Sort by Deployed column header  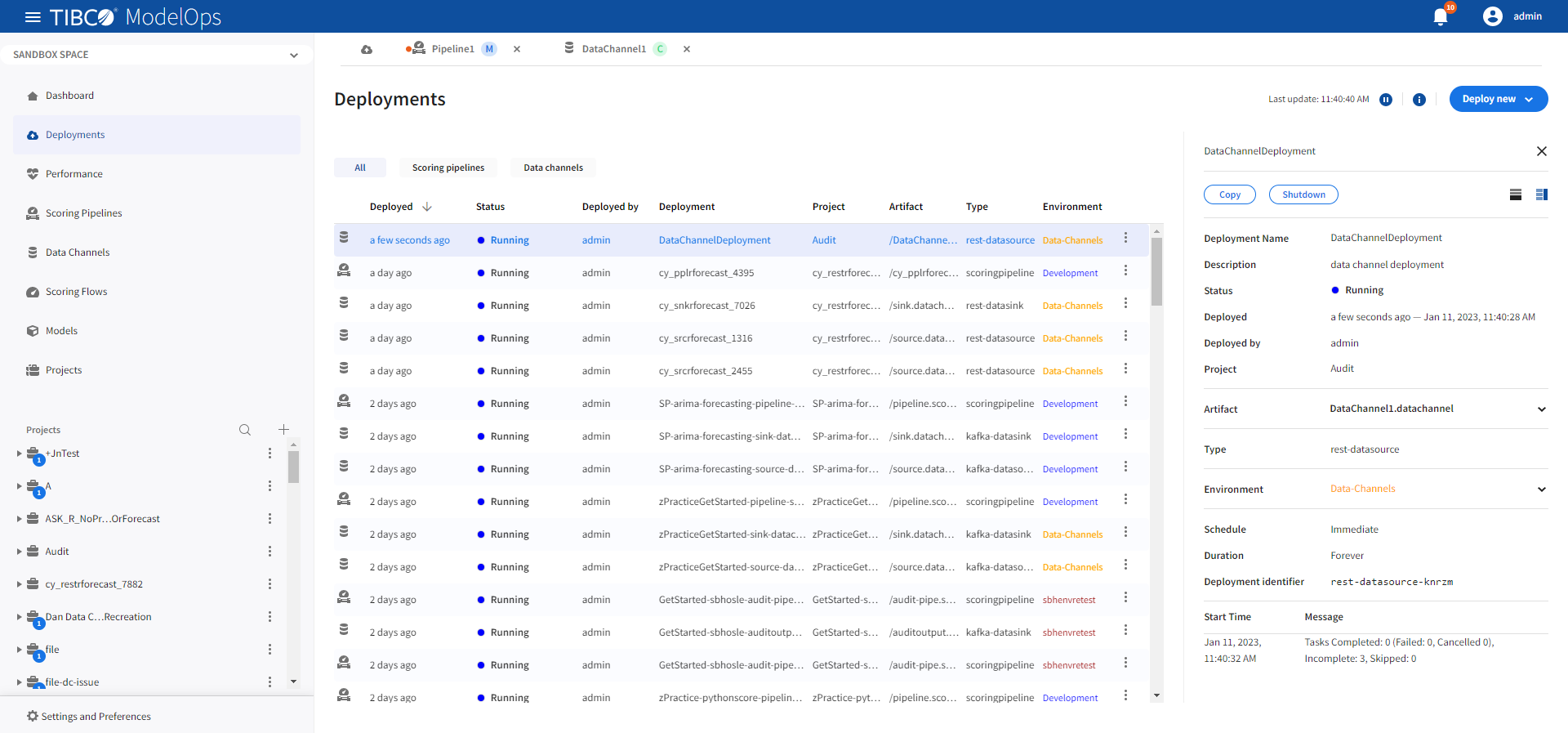[391, 207]
